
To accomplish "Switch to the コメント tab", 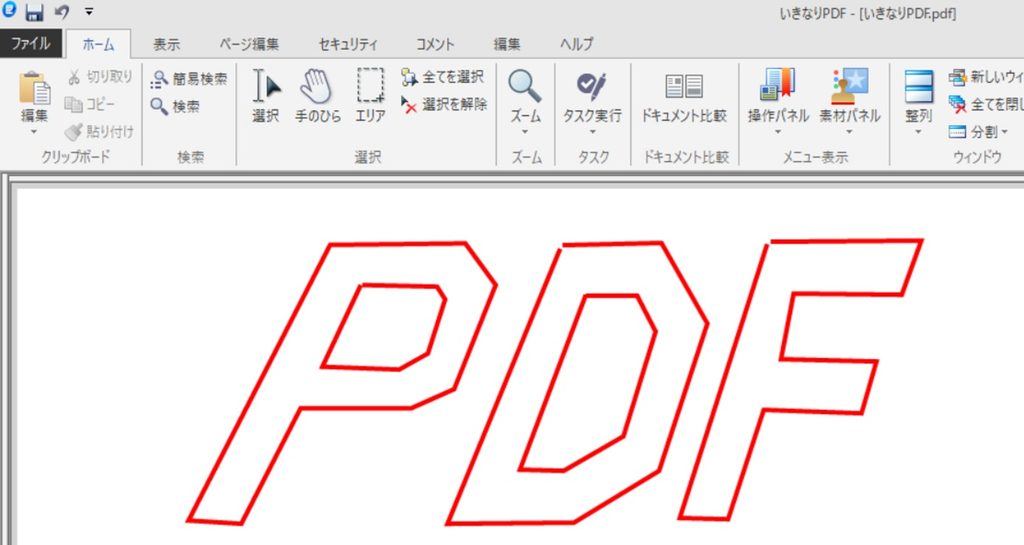I will coord(434,44).
